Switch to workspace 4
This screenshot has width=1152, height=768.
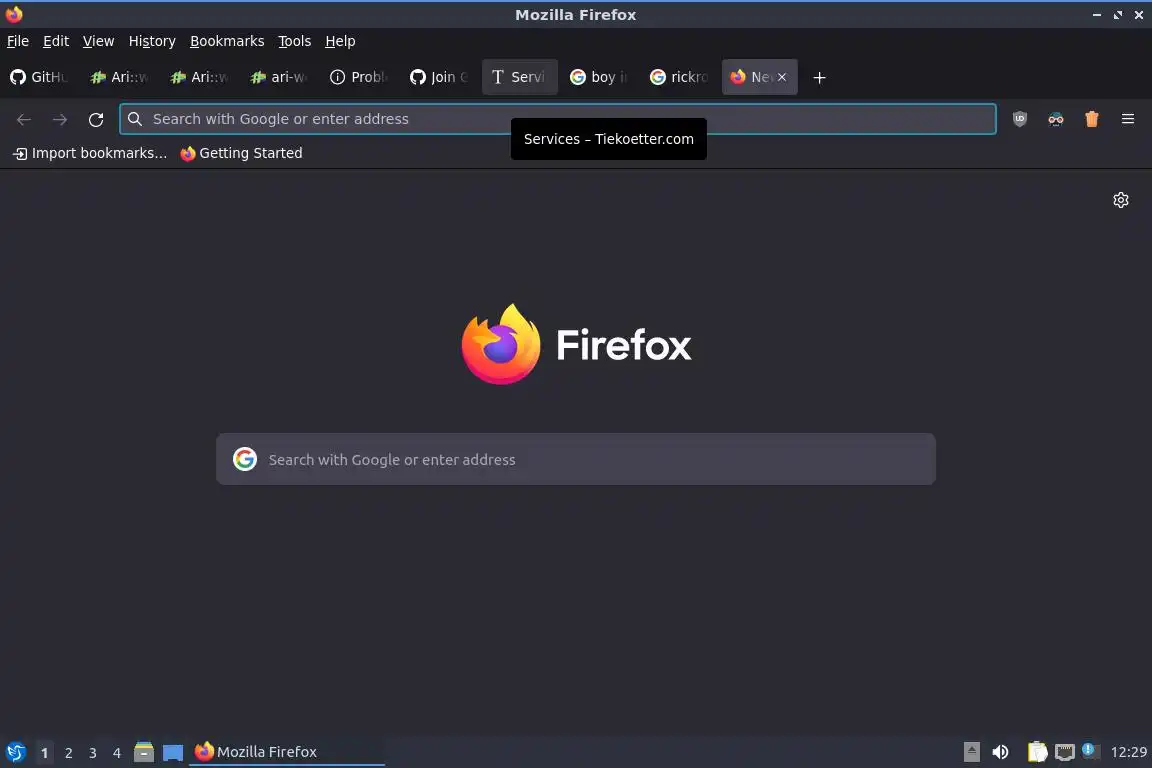point(117,753)
